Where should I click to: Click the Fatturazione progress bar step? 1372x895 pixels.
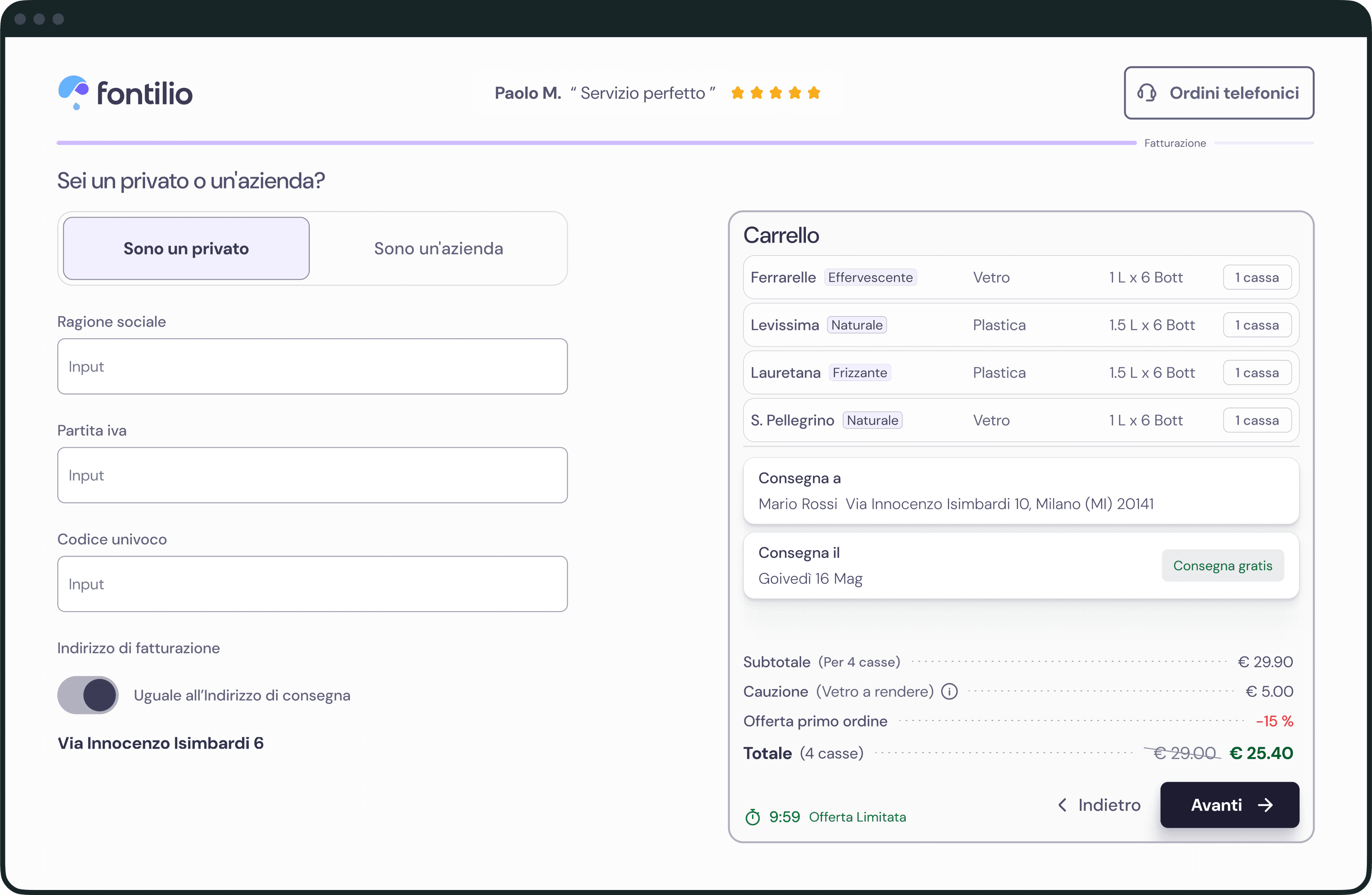1175,143
